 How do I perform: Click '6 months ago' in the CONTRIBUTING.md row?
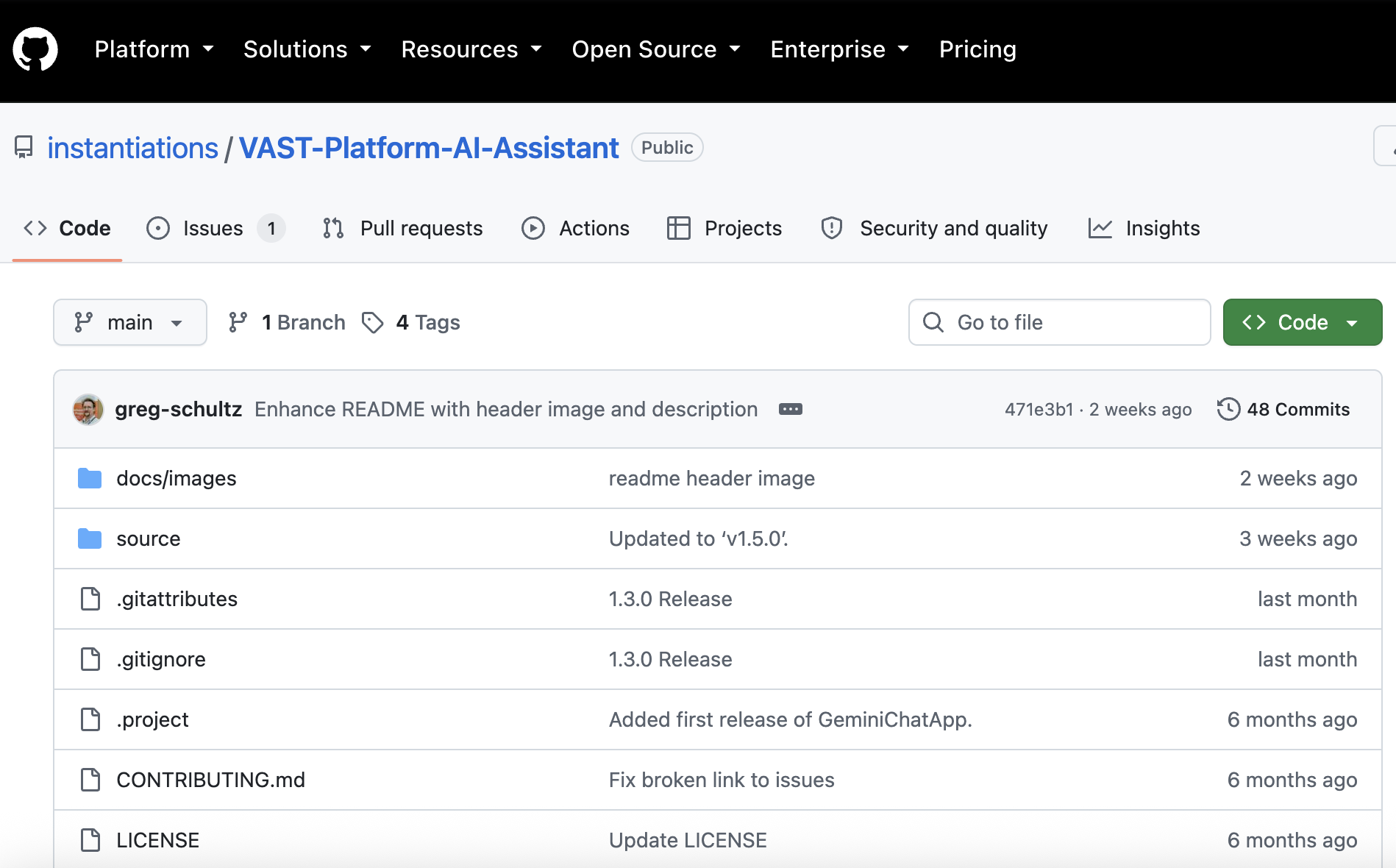[1292, 780]
